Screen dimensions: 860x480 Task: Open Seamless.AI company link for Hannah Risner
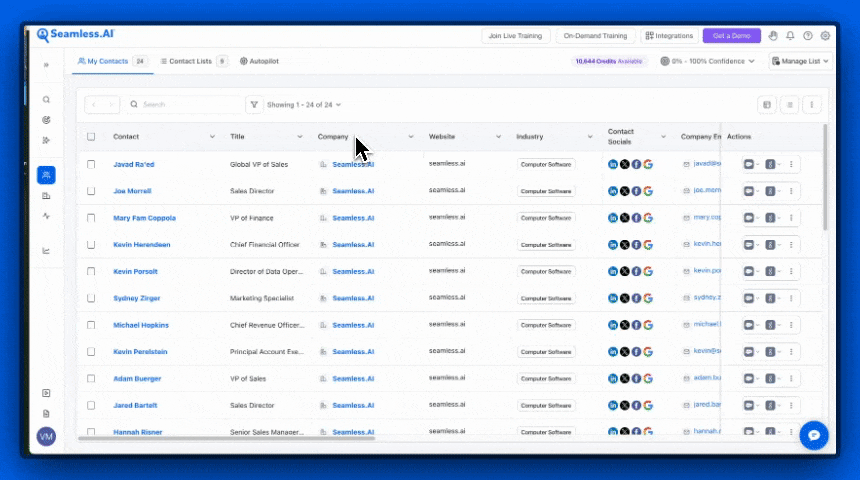[353, 432]
